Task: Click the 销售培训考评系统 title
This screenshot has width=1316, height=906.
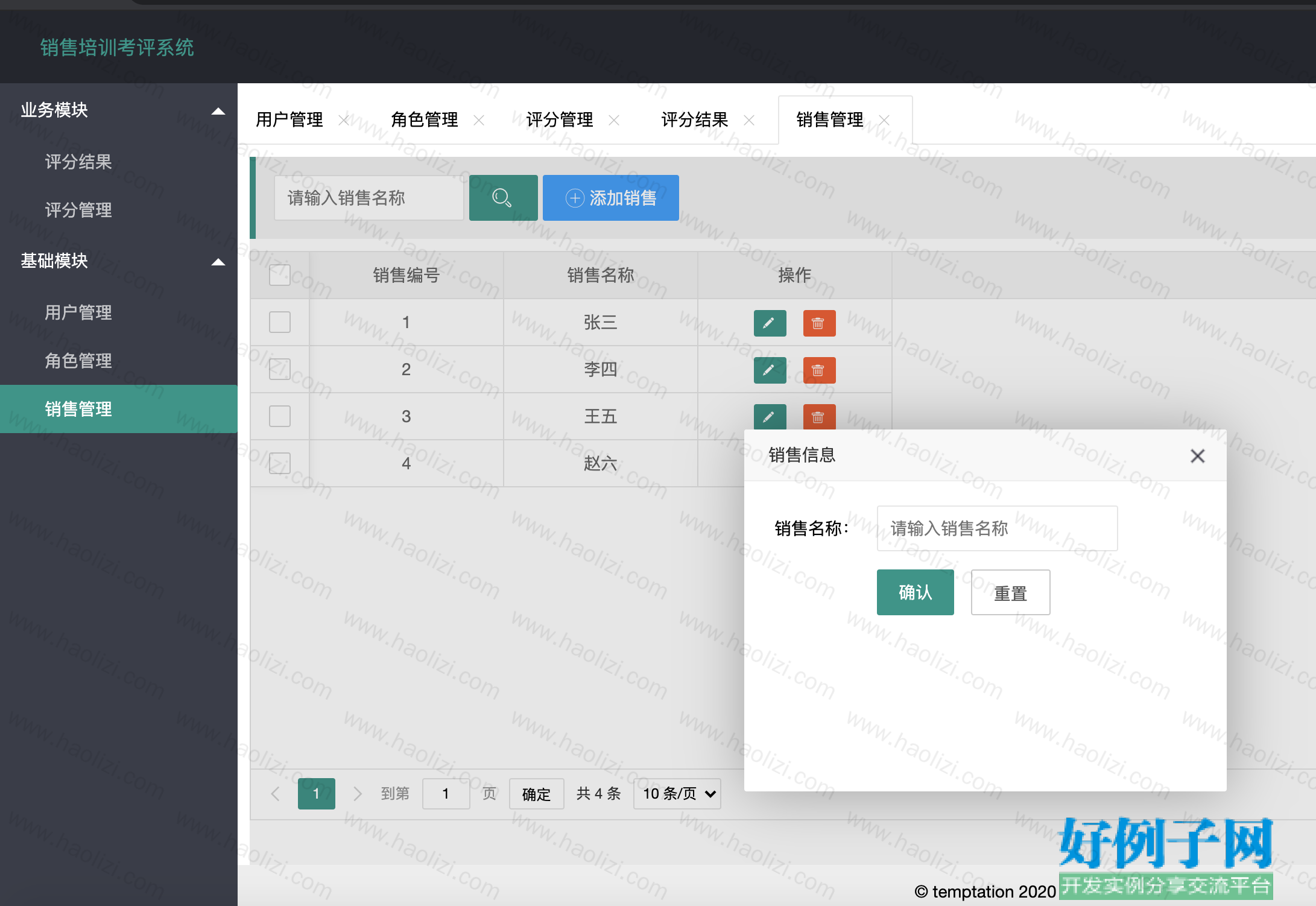Action: 117,47
